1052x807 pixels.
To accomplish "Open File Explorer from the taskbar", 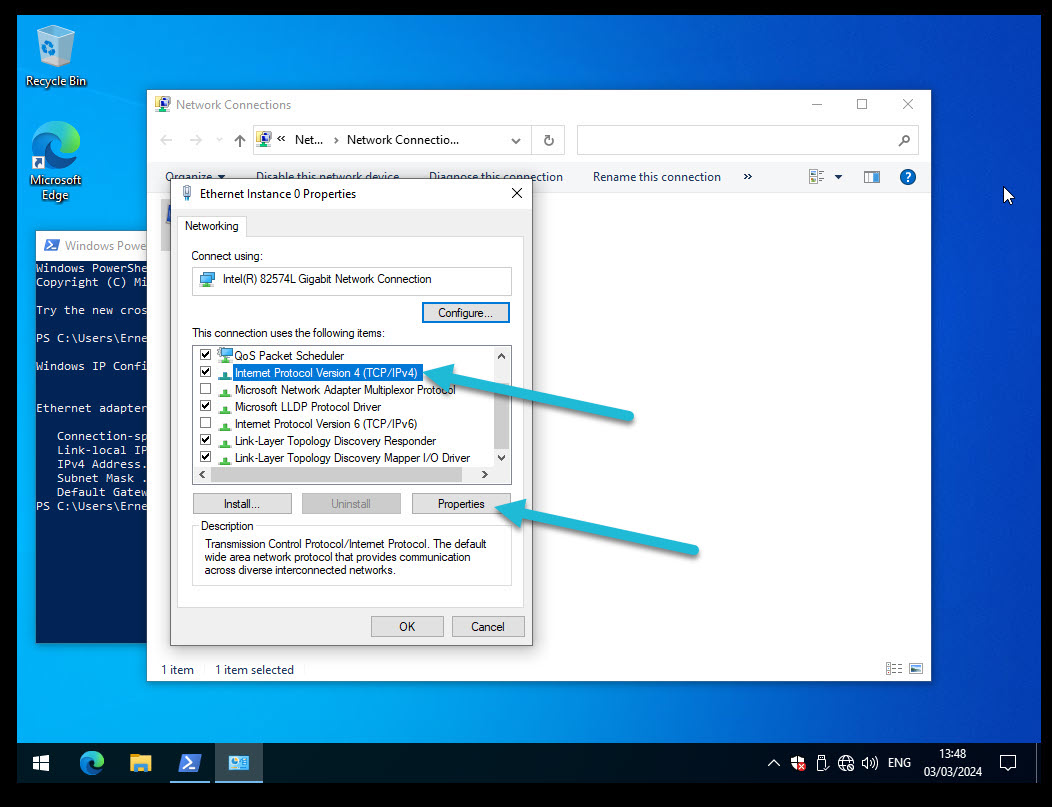I will 141,764.
